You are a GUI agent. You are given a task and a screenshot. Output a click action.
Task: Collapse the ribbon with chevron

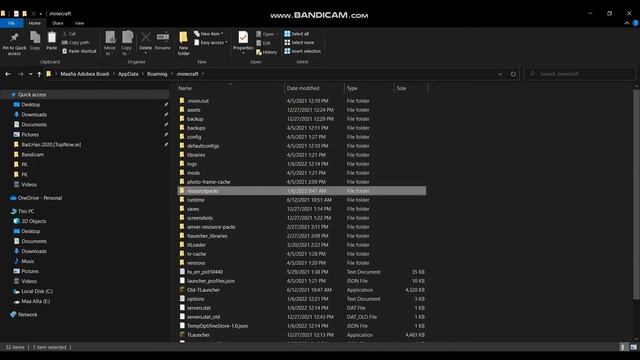click(627, 23)
